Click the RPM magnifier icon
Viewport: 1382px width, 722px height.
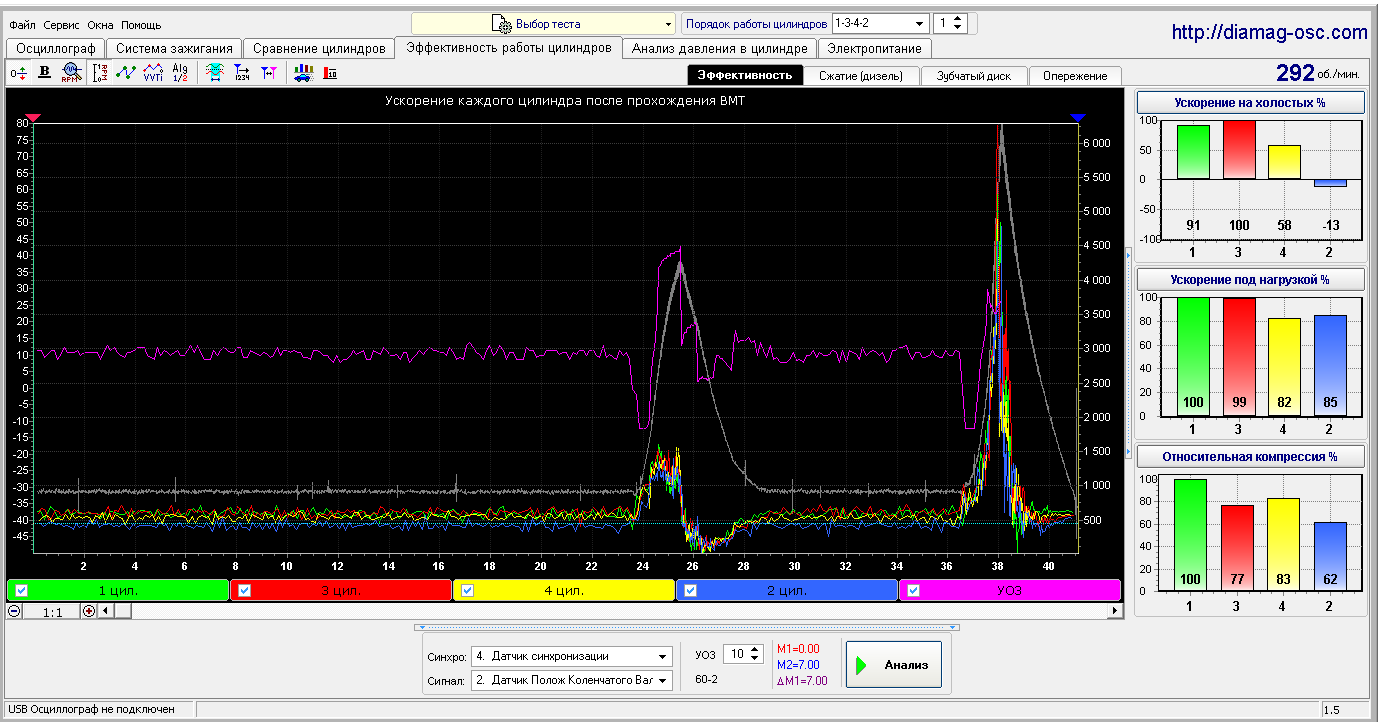[70, 72]
